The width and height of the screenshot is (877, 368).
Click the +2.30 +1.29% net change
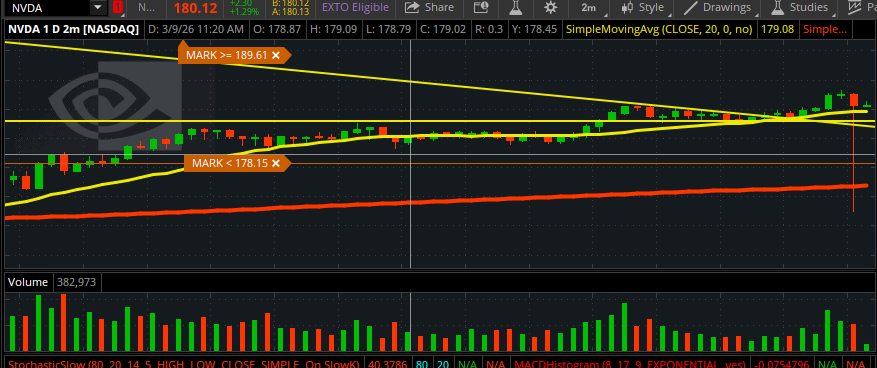tap(244, 7)
